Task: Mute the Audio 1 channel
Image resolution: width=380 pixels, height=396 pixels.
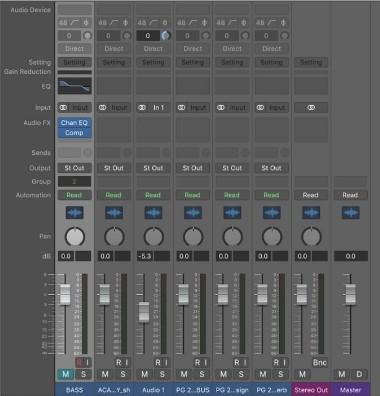Action: tap(144, 374)
